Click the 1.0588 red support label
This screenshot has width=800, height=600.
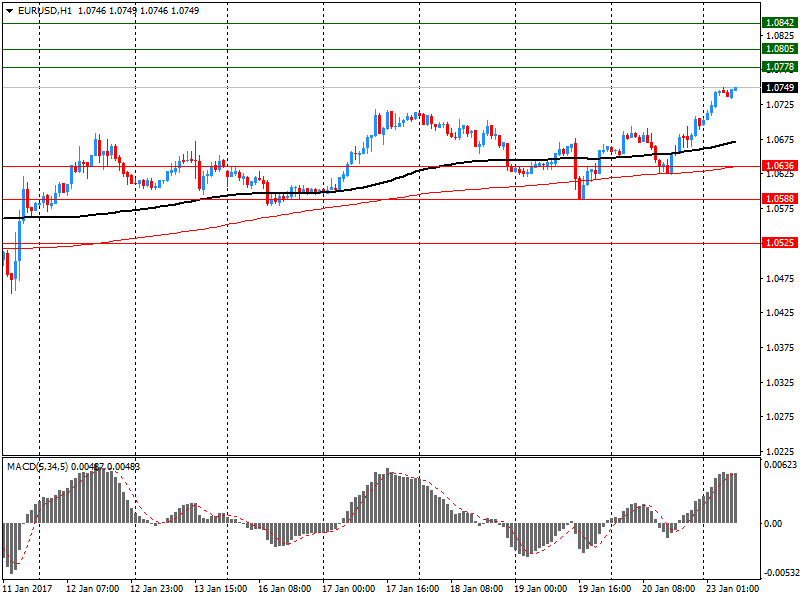[x=780, y=199]
